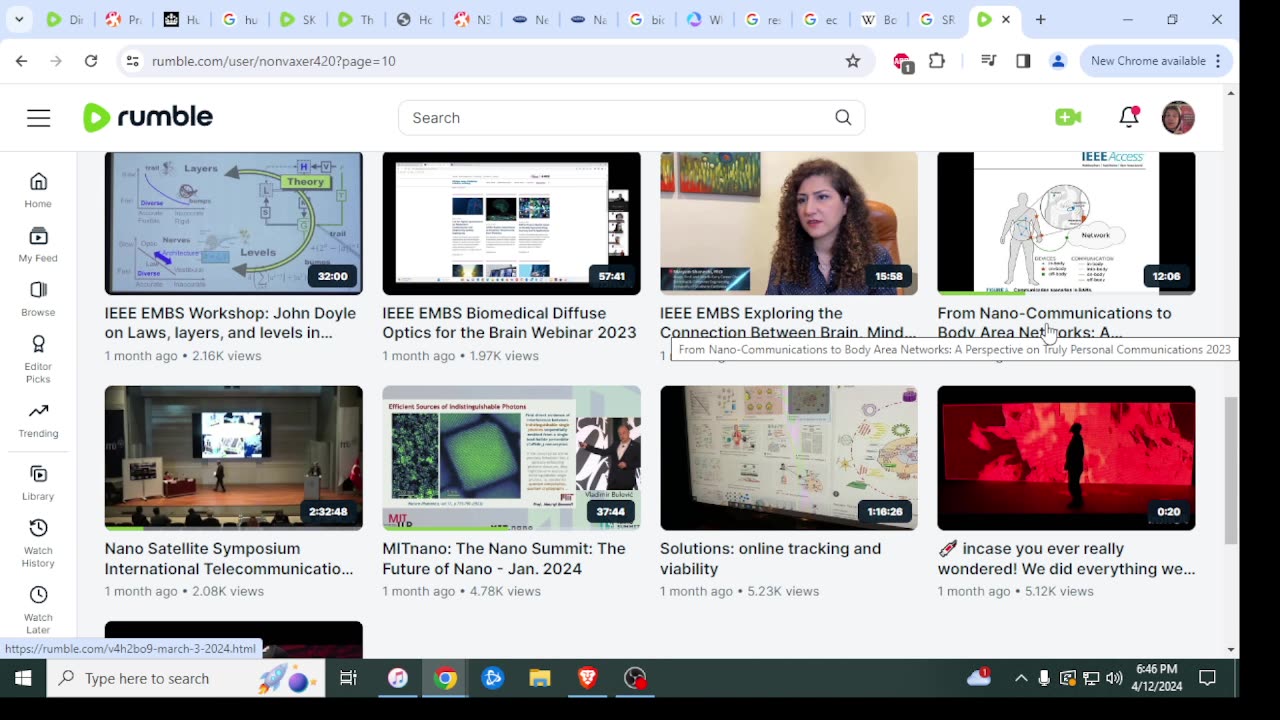Open John Doyle workshop video thumbnail
Image resolution: width=1280 pixels, height=720 pixels.
(233, 223)
